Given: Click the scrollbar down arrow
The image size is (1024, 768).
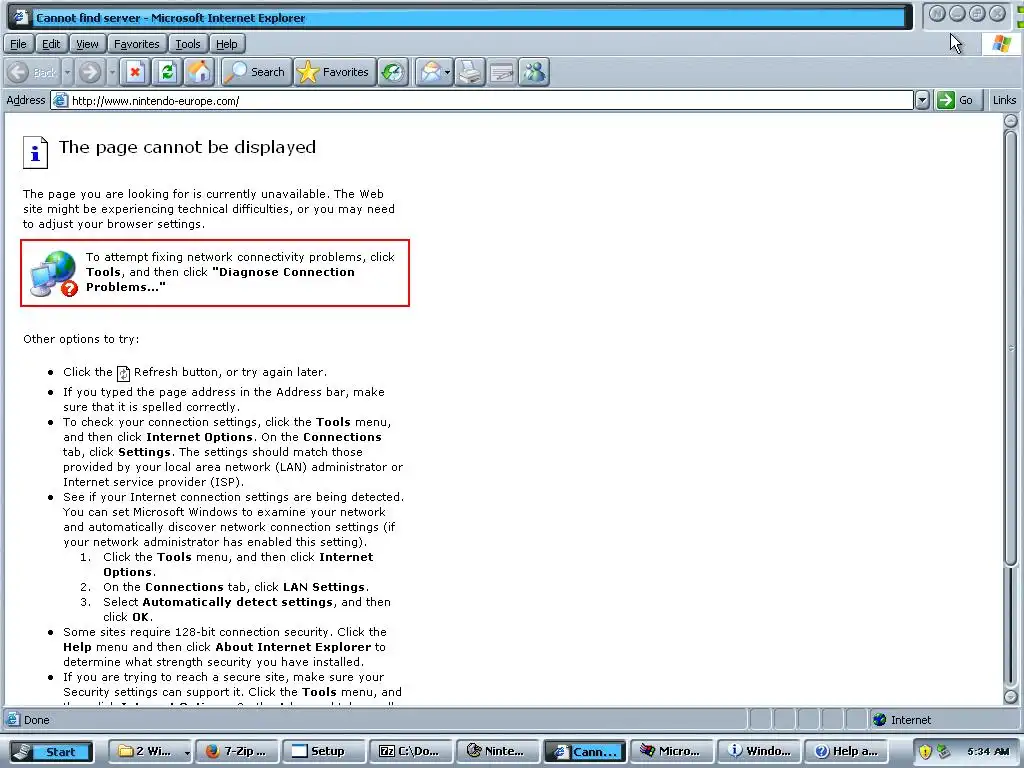Looking at the screenshot, I should coord(1010,696).
